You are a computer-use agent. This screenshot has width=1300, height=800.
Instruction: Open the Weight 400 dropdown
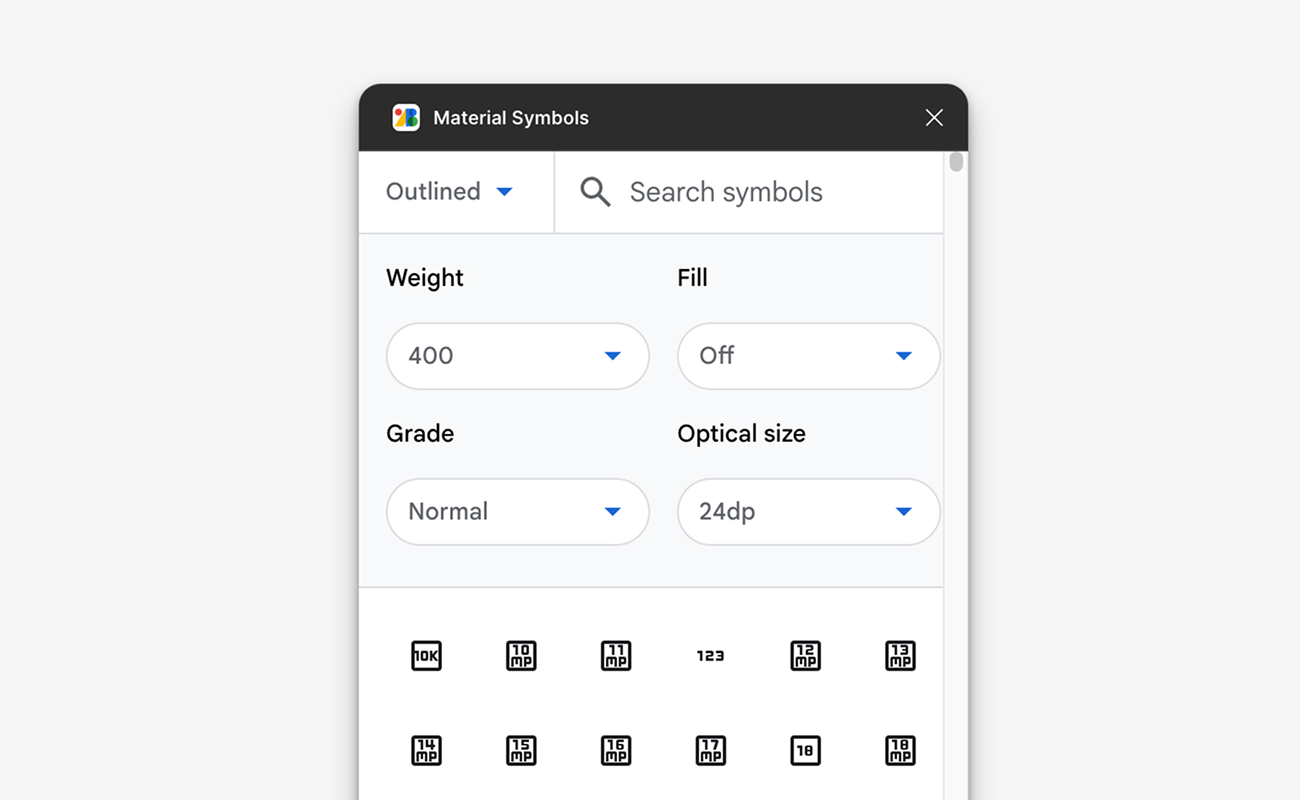518,356
